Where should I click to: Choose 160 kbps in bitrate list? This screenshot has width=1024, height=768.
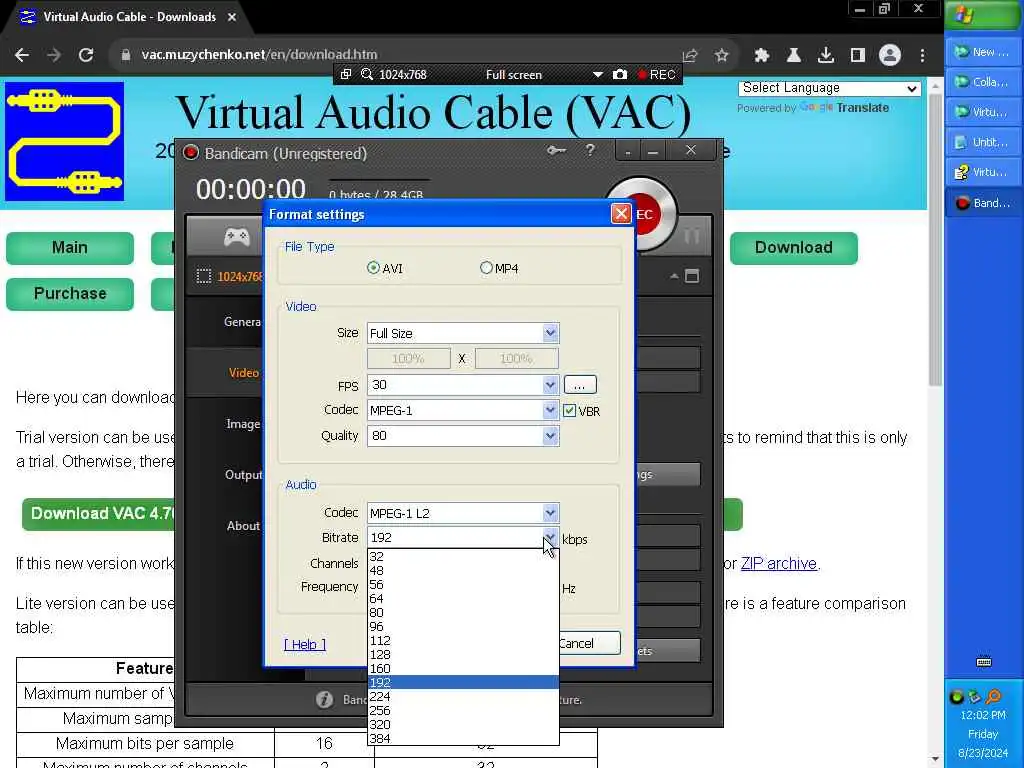[x=463, y=669]
